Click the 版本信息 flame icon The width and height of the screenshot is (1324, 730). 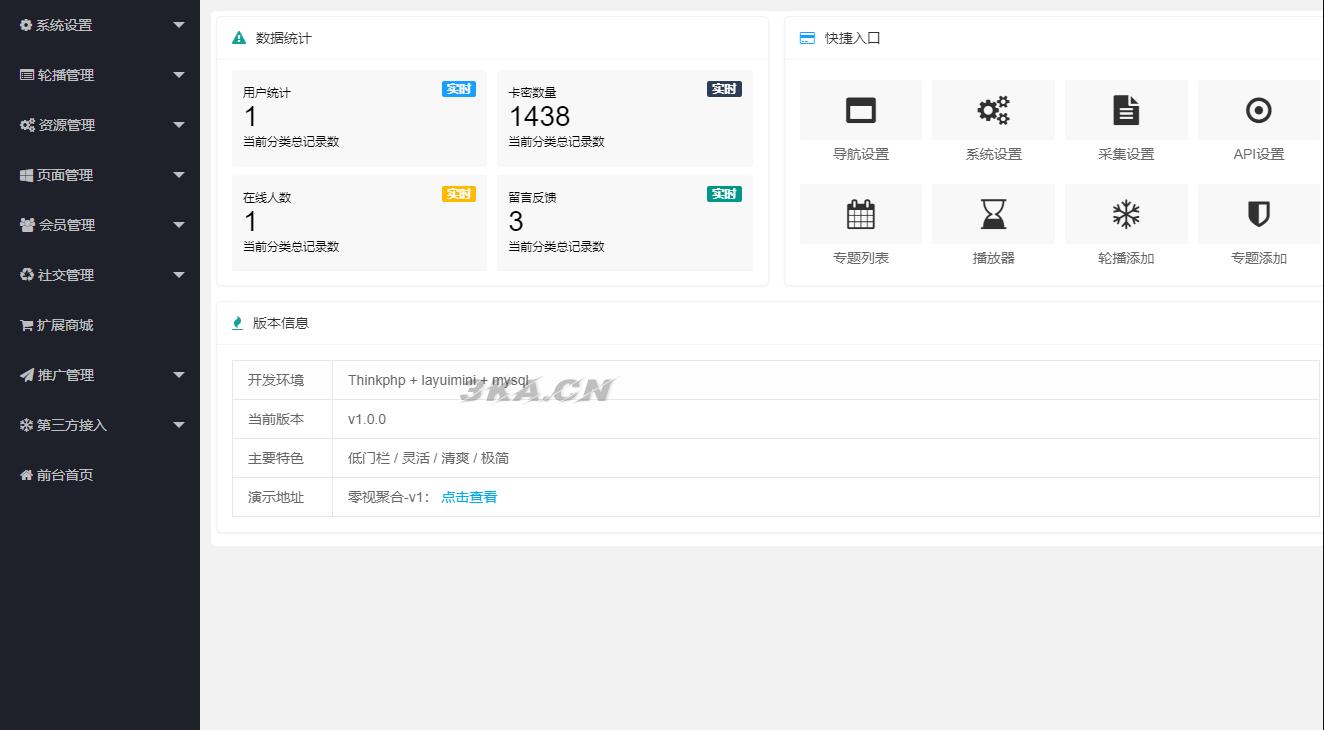click(x=237, y=323)
